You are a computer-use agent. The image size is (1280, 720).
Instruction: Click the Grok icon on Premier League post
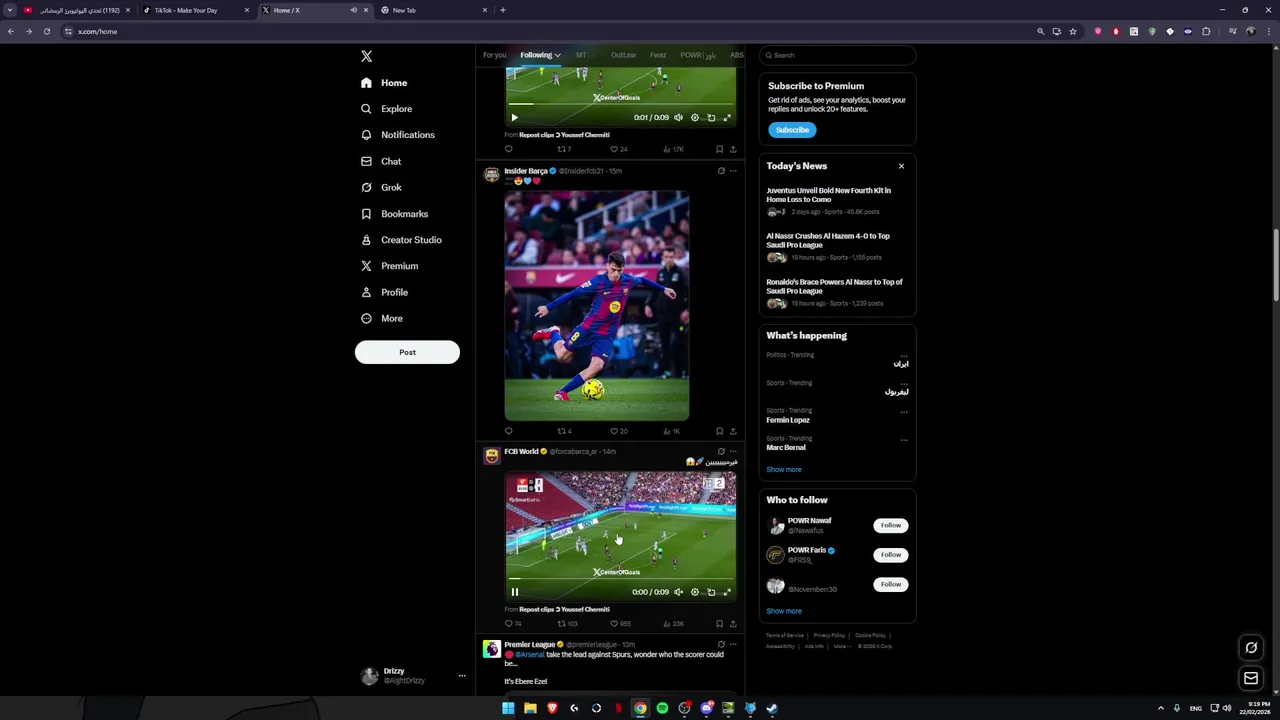721,644
